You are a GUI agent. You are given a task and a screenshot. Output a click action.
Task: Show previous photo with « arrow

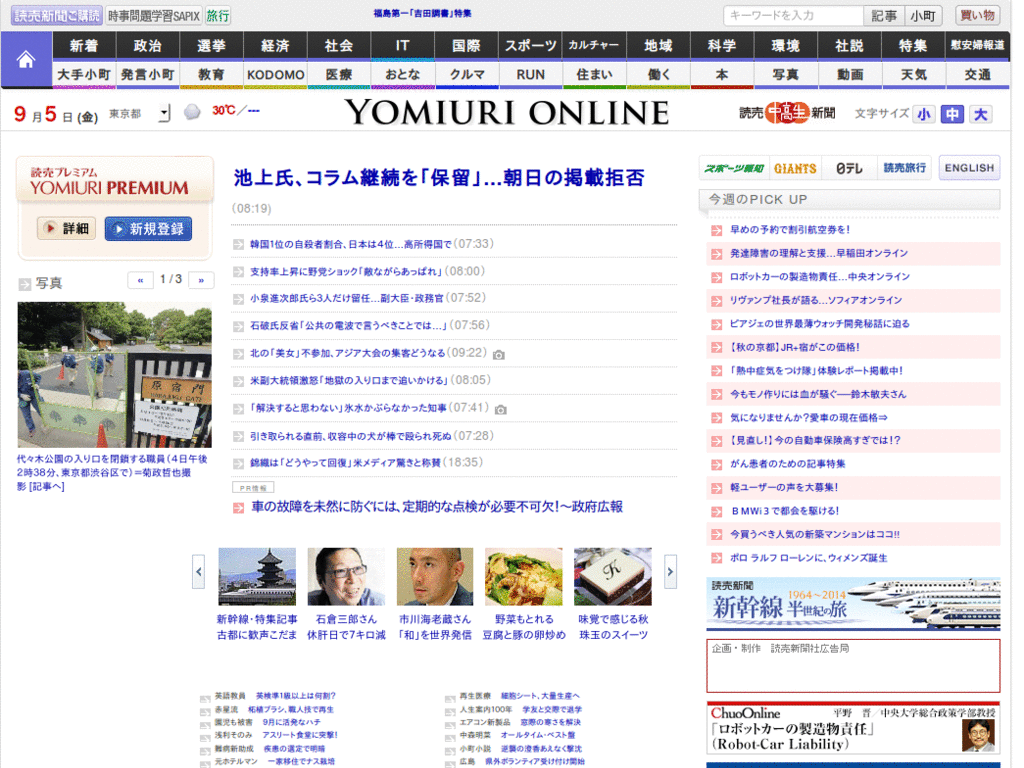click(x=140, y=280)
